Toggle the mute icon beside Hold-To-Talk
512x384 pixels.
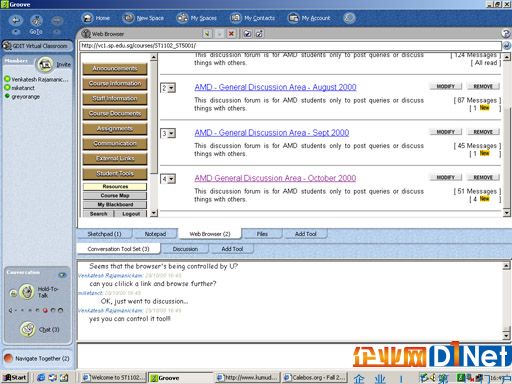pos(13,293)
